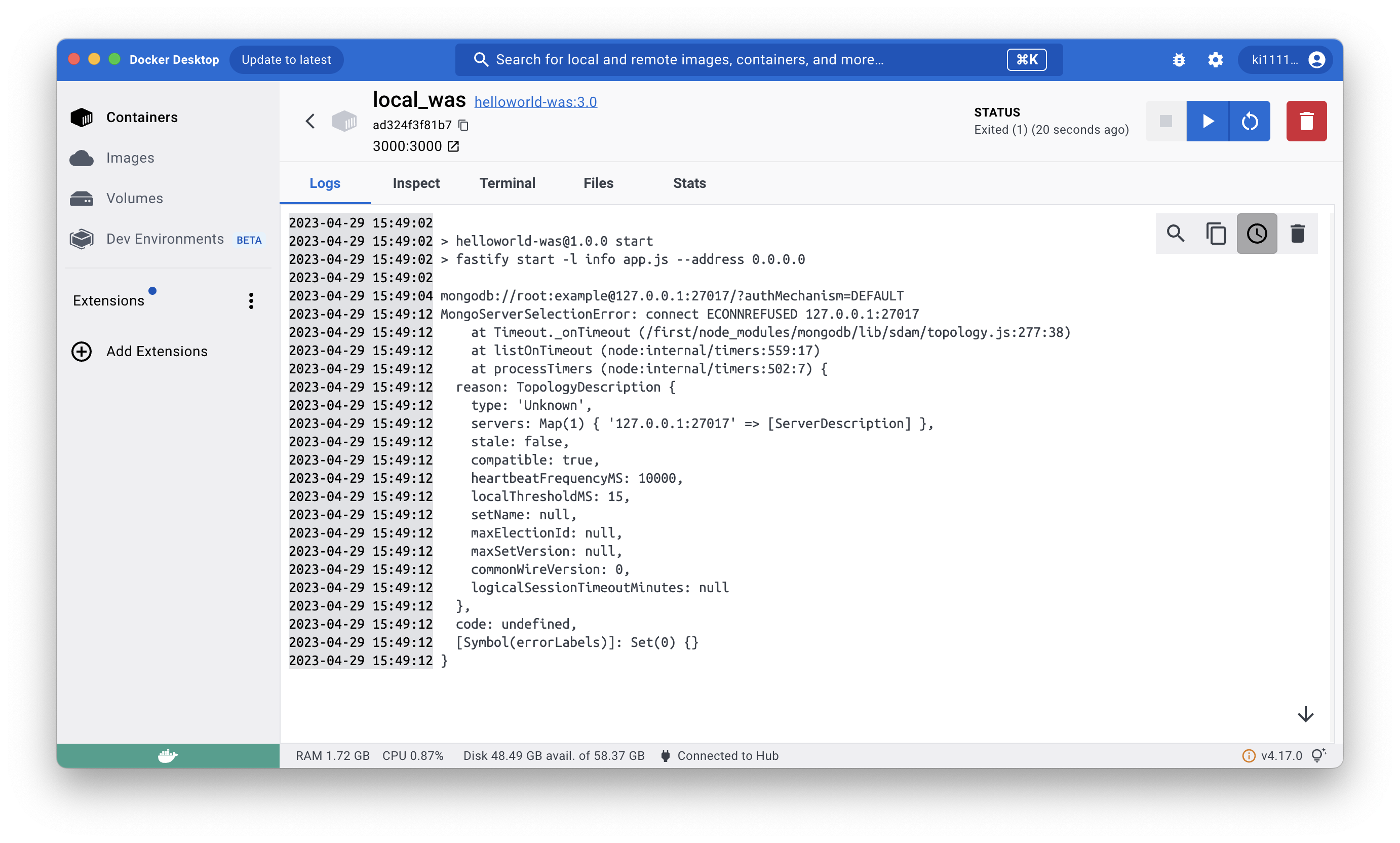The height and width of the screenshot is (843, 1400).
Task: Click the feedback lightbulb icon
Action: tap(1318, 755)
